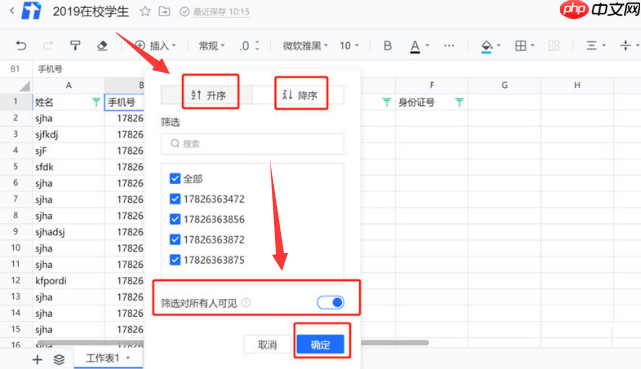Open the filter icon left of 身份证号
The height and width of the screenshot is (369, 641).
click(386, 102)
